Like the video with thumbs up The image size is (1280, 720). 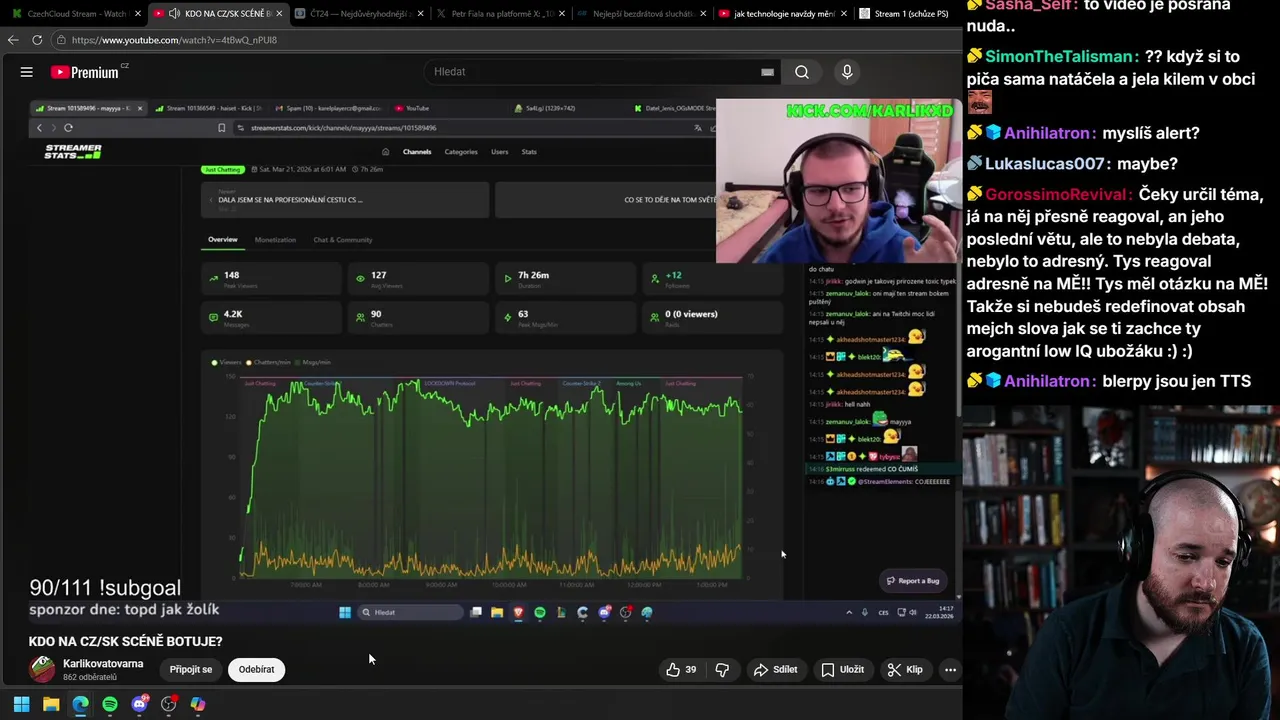tap(681, 670)
